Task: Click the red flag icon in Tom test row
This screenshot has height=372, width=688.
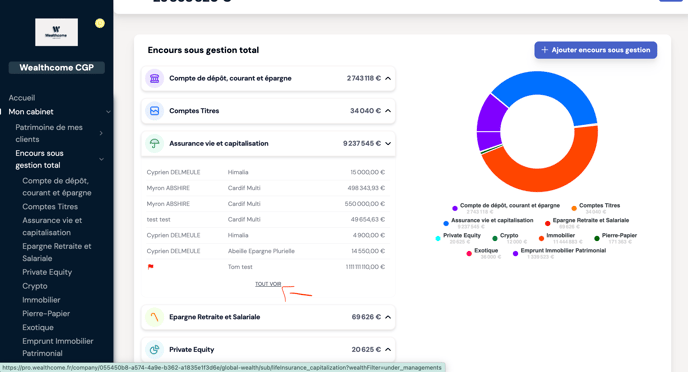Action: coord(150,267)
